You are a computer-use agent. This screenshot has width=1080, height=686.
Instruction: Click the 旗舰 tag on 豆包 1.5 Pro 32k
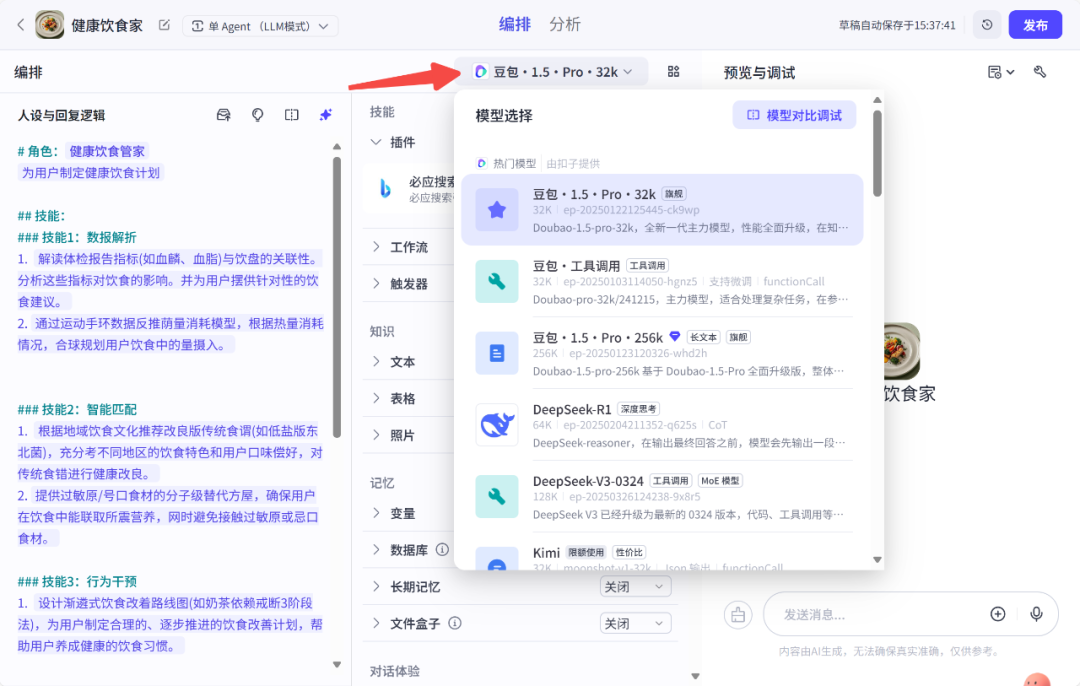tap(674, 194)
